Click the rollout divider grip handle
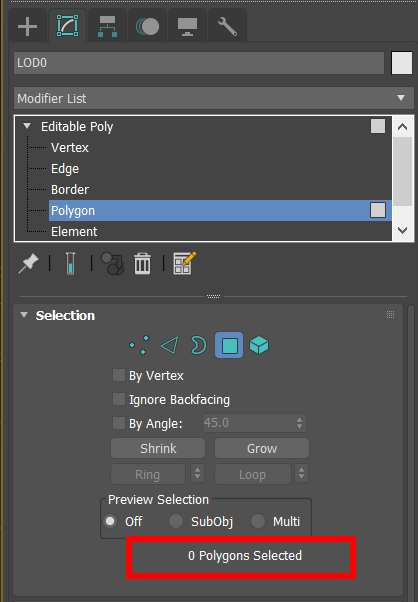Image resolution: width=418 pixels, height=602 pixels. click(213, 296)
